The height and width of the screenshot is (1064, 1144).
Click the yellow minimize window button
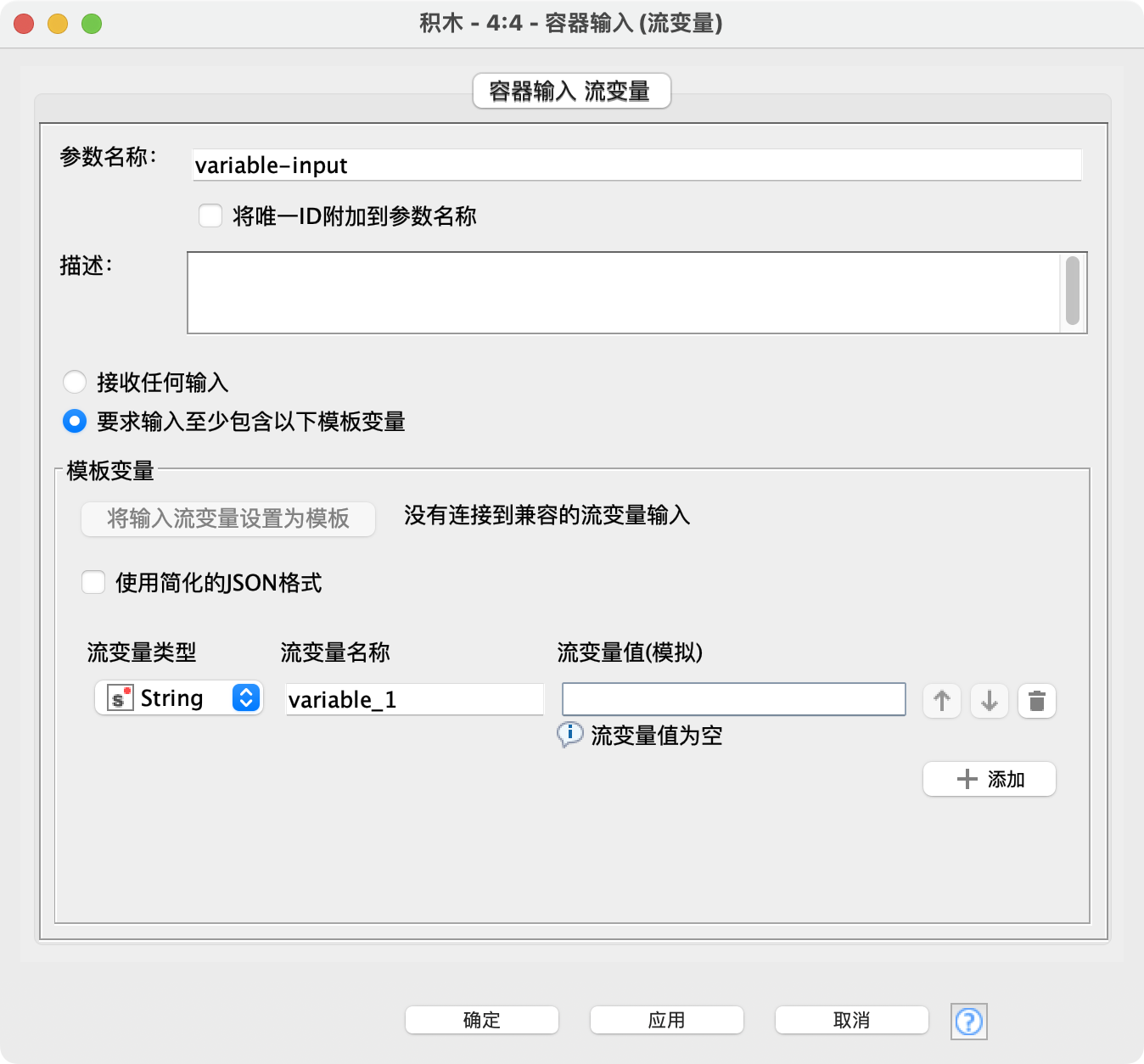pyautogui.click(x=58, y=24)
